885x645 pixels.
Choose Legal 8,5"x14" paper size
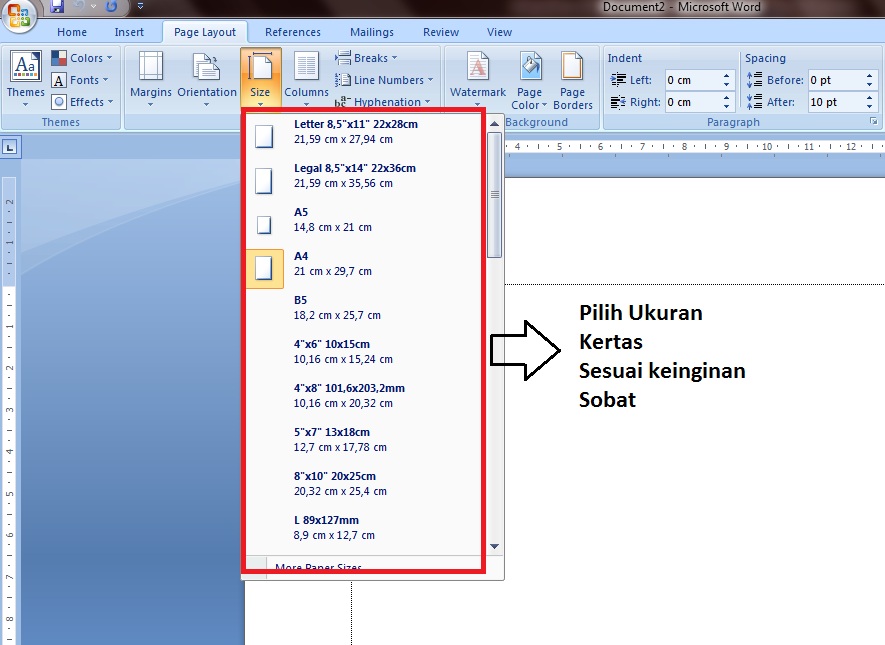[x=364, y=176]
